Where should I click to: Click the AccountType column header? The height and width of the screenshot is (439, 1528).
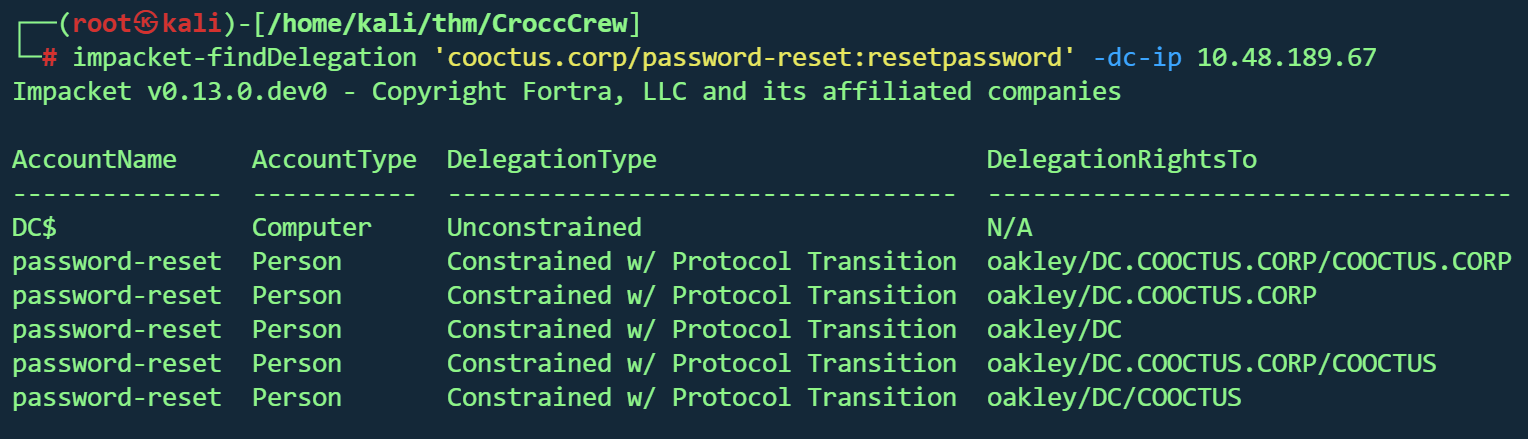click(x=334, y=160)
